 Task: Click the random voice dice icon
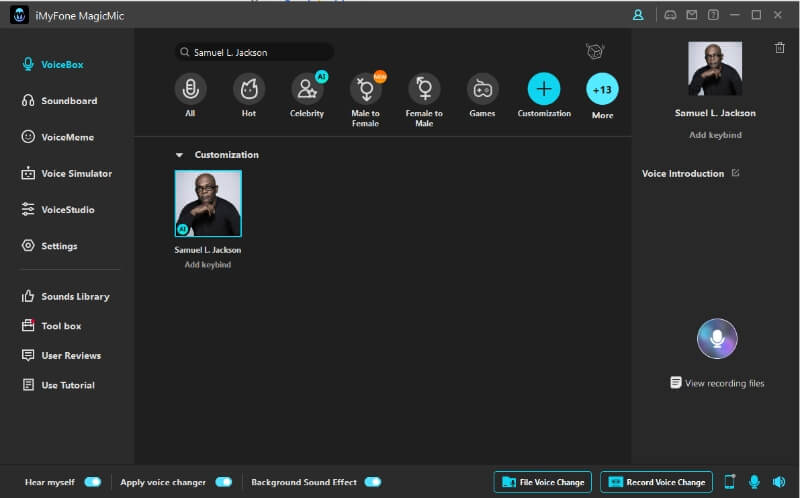[x=595, y=51]
